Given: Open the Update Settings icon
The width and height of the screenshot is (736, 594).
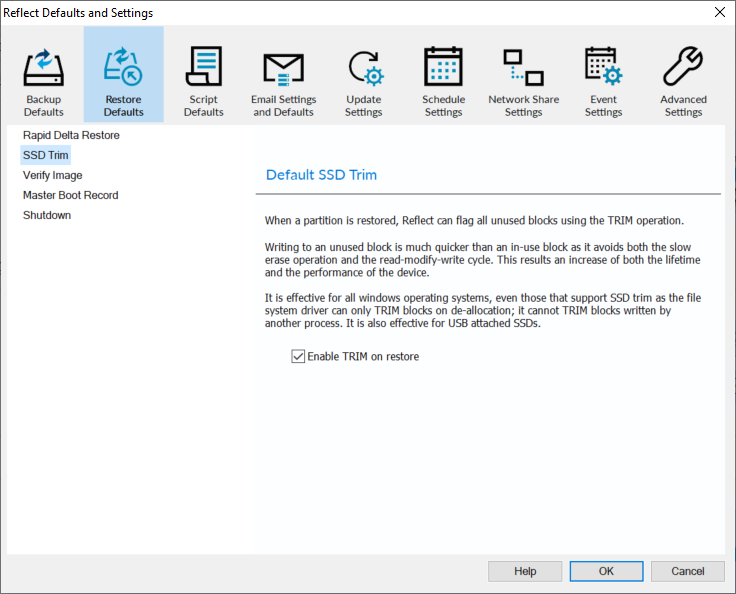Looking at the screenshot, I should (x=366, y=68).
